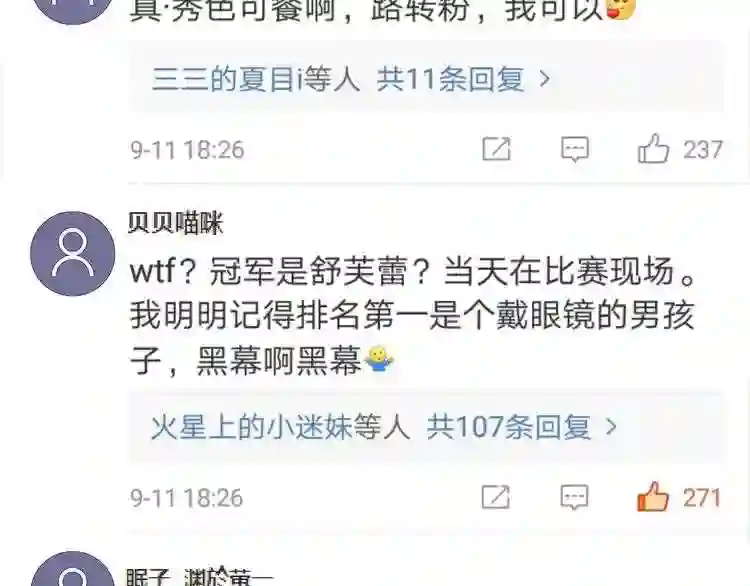Screen dimensions: 750x586
Task: Open the bottom partially visible commenter avatar
Action: (73, 569)
